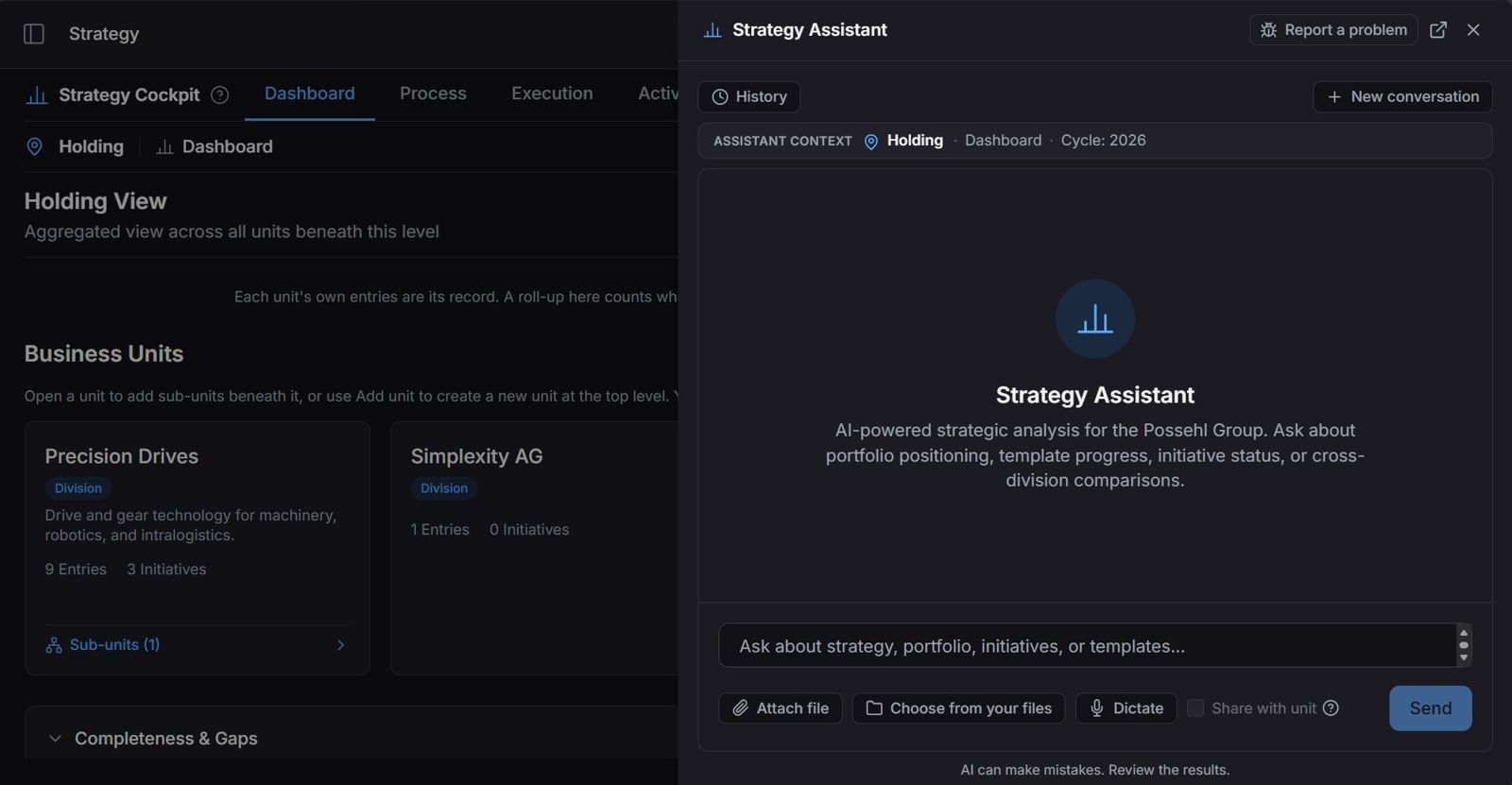Click the large Strategy Assistant logo
Viewport: 1512px width, 785px height.
click(x=1095, y=318)
